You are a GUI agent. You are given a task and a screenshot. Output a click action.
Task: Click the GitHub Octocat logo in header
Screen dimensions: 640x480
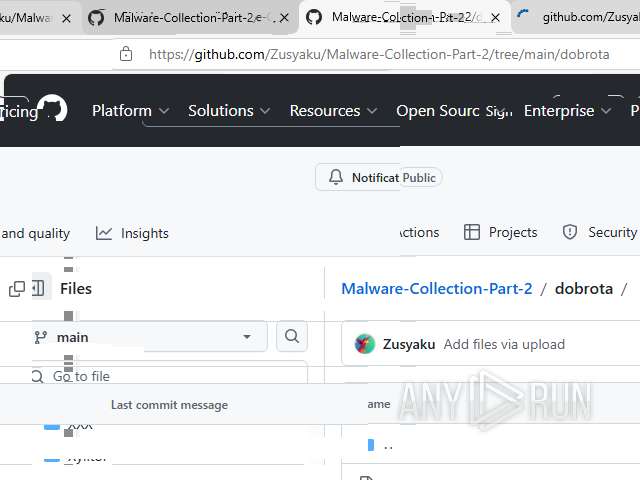(52, 109)
